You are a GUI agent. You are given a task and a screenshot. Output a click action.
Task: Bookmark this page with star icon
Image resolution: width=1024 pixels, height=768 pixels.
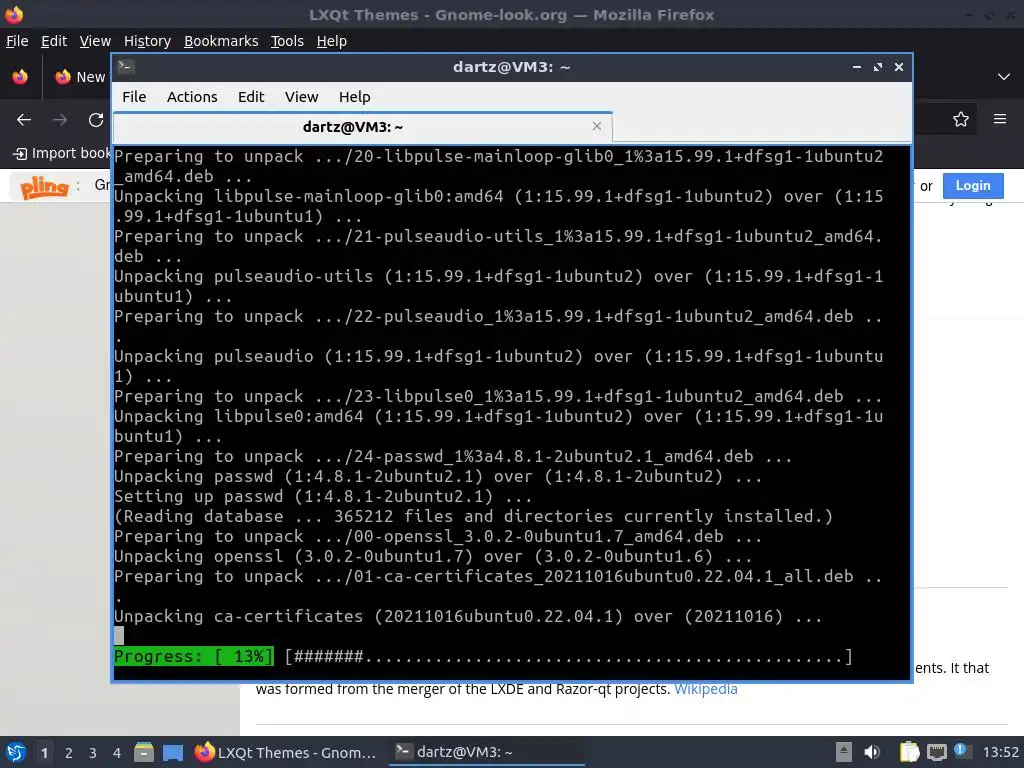pyautogui.click(x=961, y=120)
